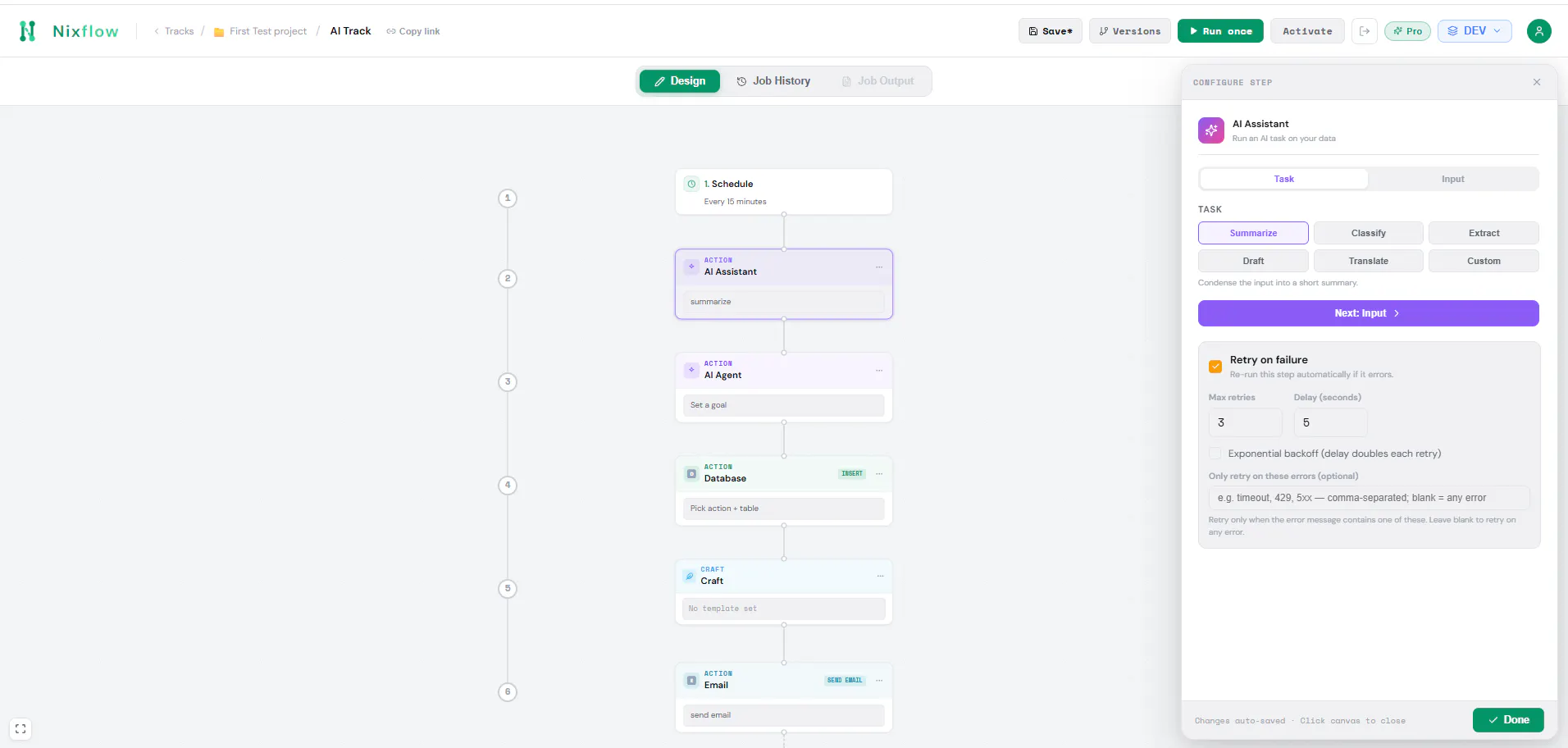Click the export arrow icon button
Screen dimensions: 1568x748
coord(1364,31)
